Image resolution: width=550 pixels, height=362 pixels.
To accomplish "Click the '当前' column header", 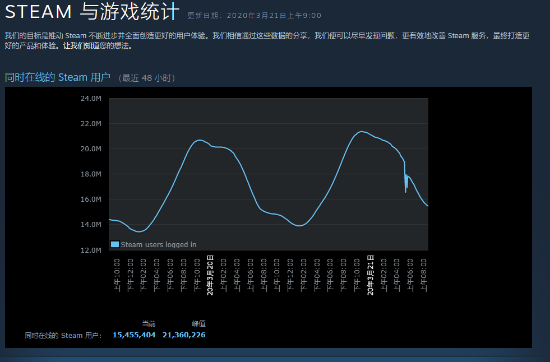I will (148, 323).
